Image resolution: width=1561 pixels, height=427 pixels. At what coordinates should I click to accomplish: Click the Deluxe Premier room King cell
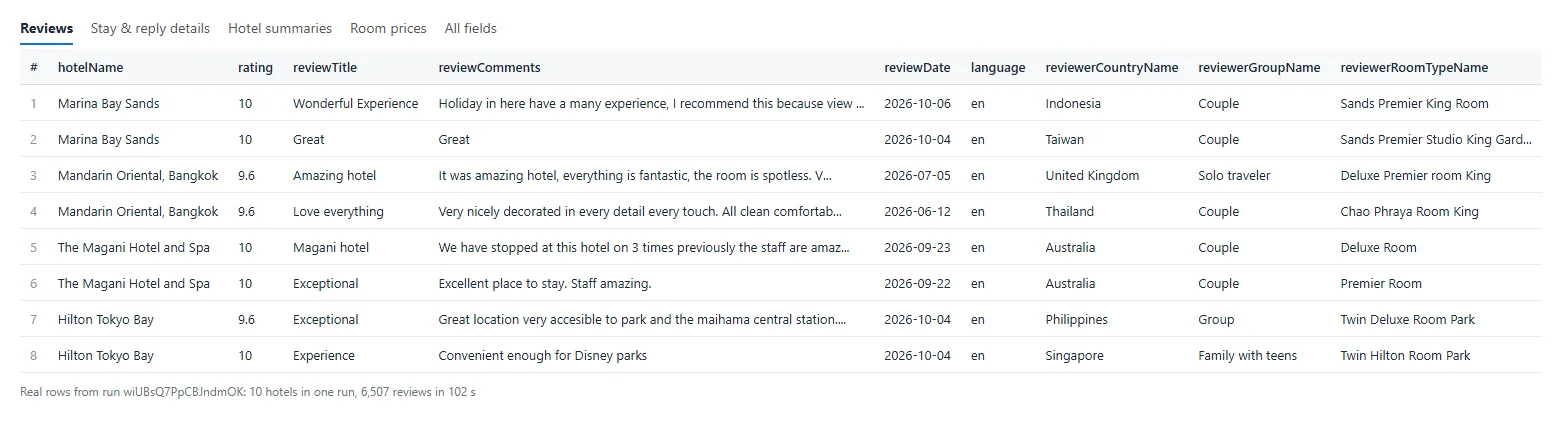click(x=1416, y=176)
